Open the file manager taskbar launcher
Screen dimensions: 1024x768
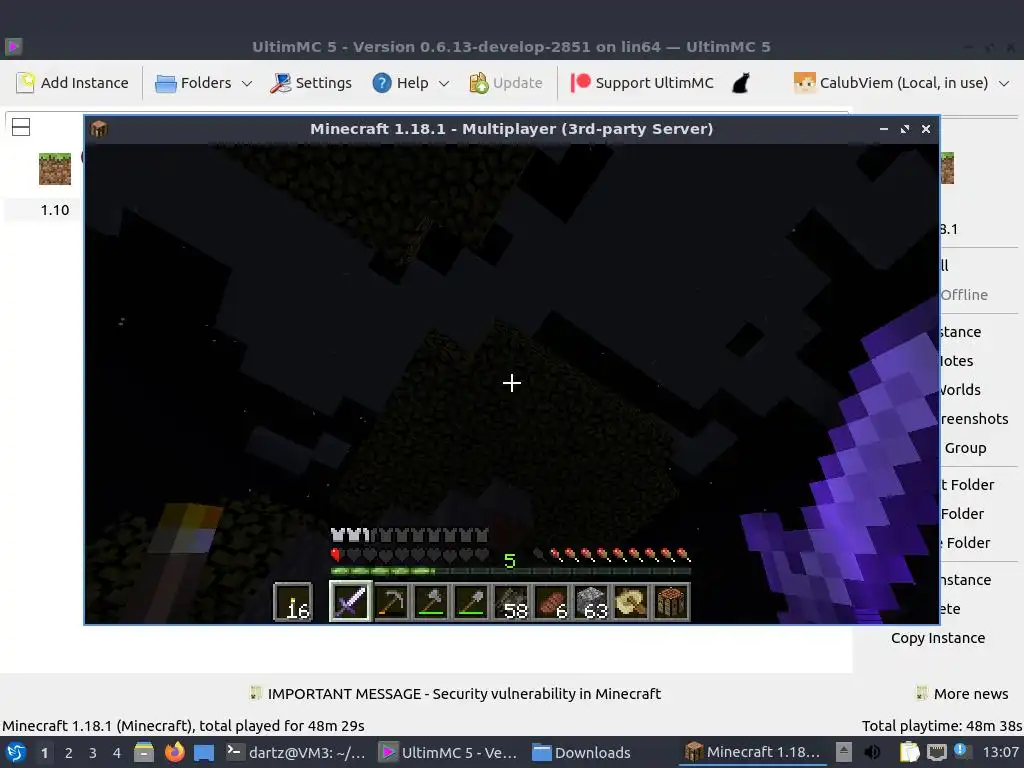pyautogui.click(x=144, y=752)
